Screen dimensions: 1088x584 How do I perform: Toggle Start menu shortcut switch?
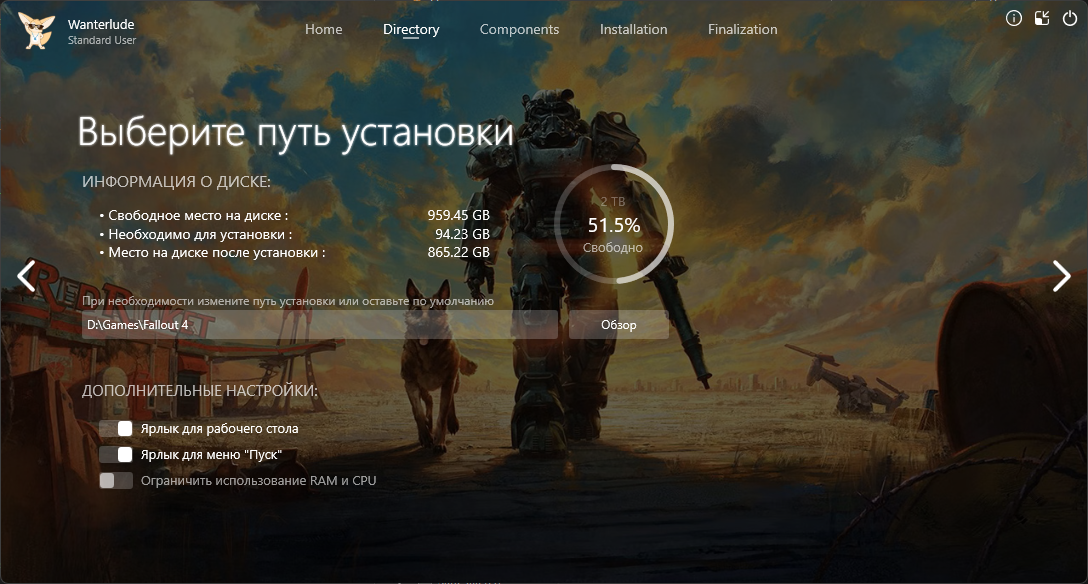point(116,454)
